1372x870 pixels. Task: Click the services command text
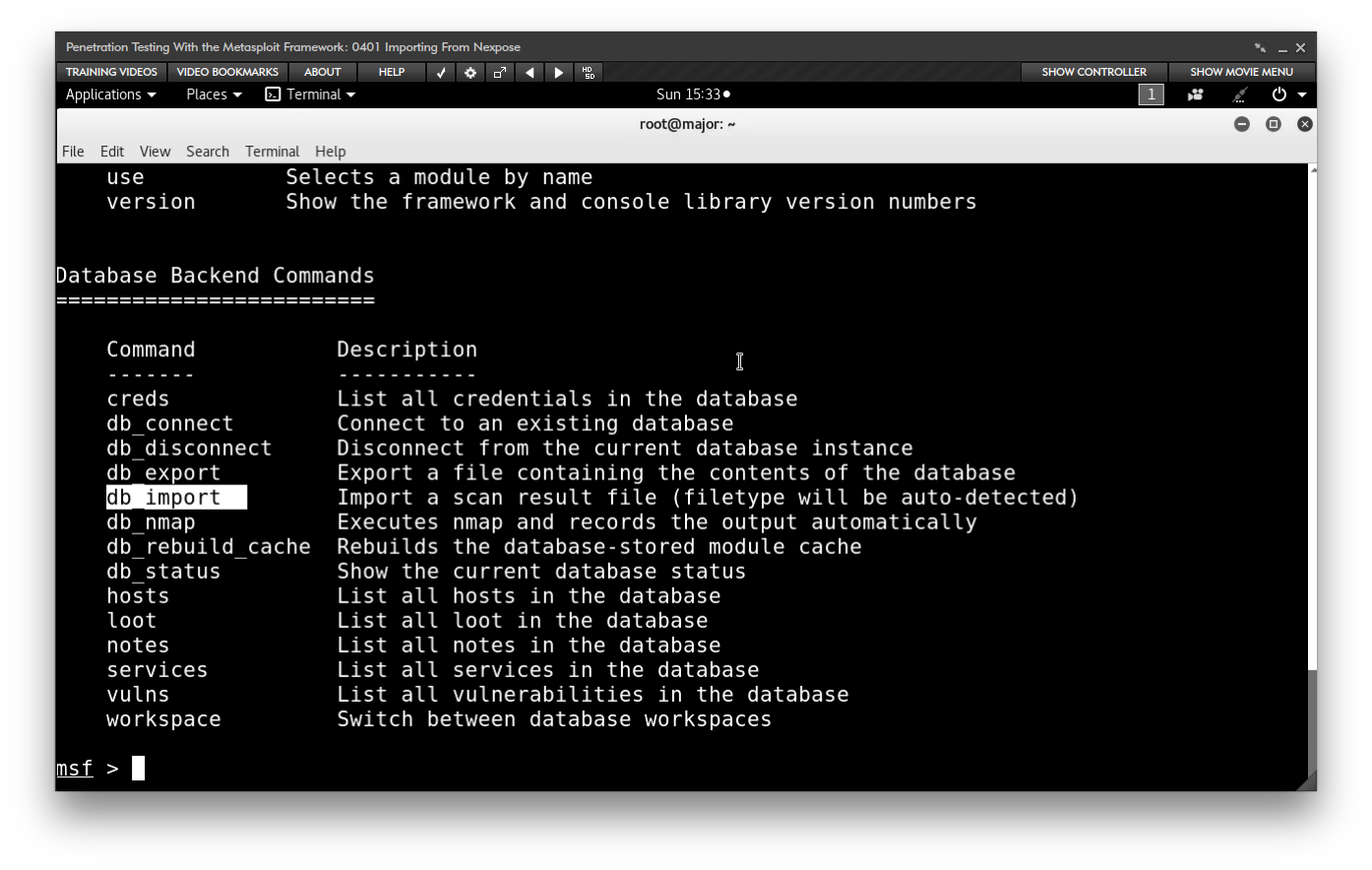point(157,669)
